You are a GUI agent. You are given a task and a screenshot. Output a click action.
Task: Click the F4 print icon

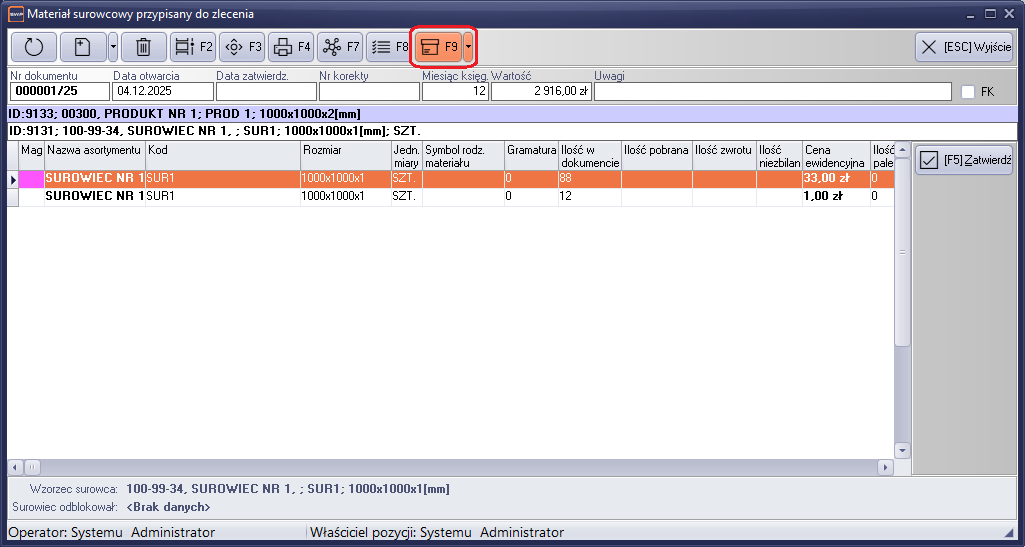point(291,47)
